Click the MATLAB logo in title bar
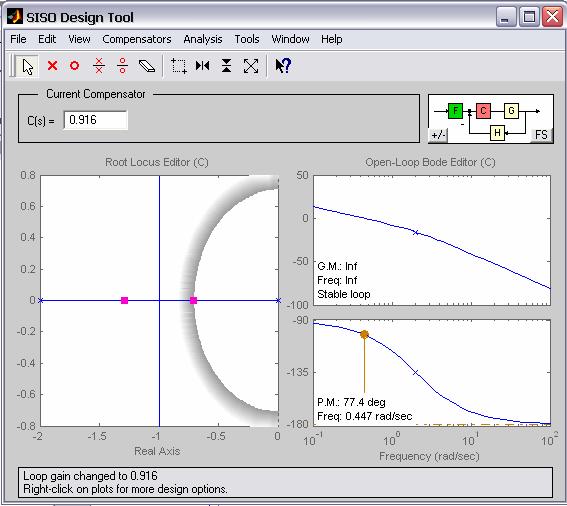Screen dimensions: 567x506 [15, 17]
